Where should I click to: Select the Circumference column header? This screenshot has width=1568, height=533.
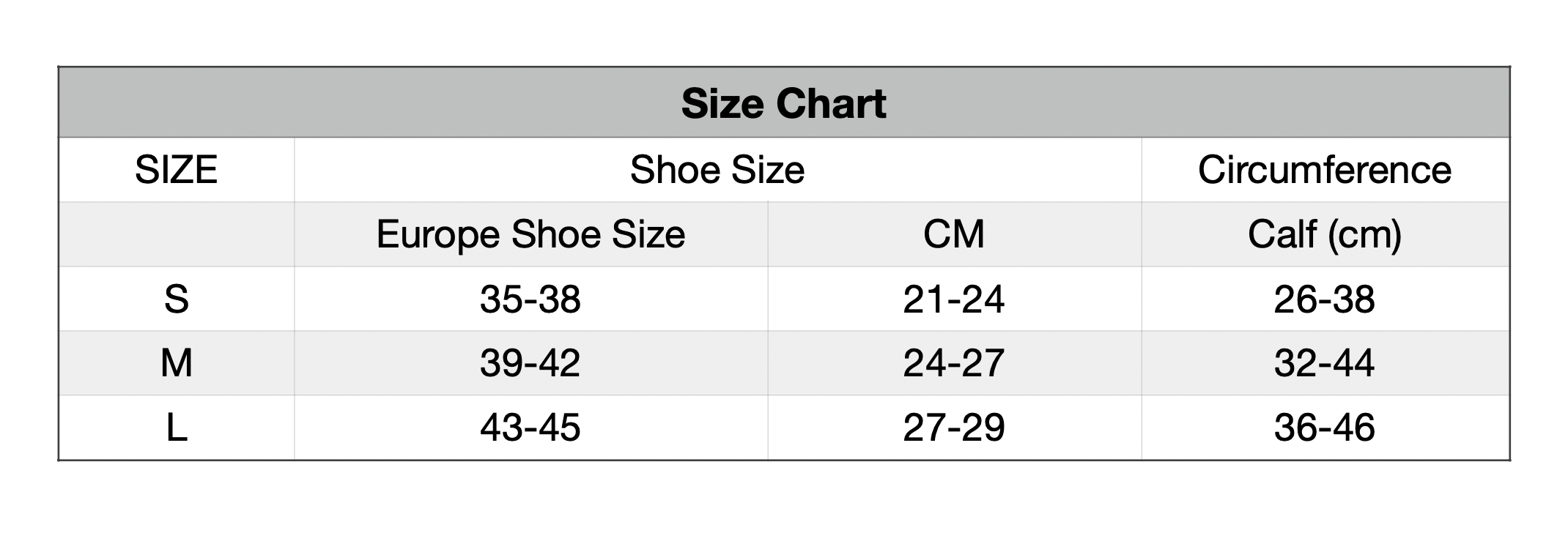click(x=1325, y=170)
